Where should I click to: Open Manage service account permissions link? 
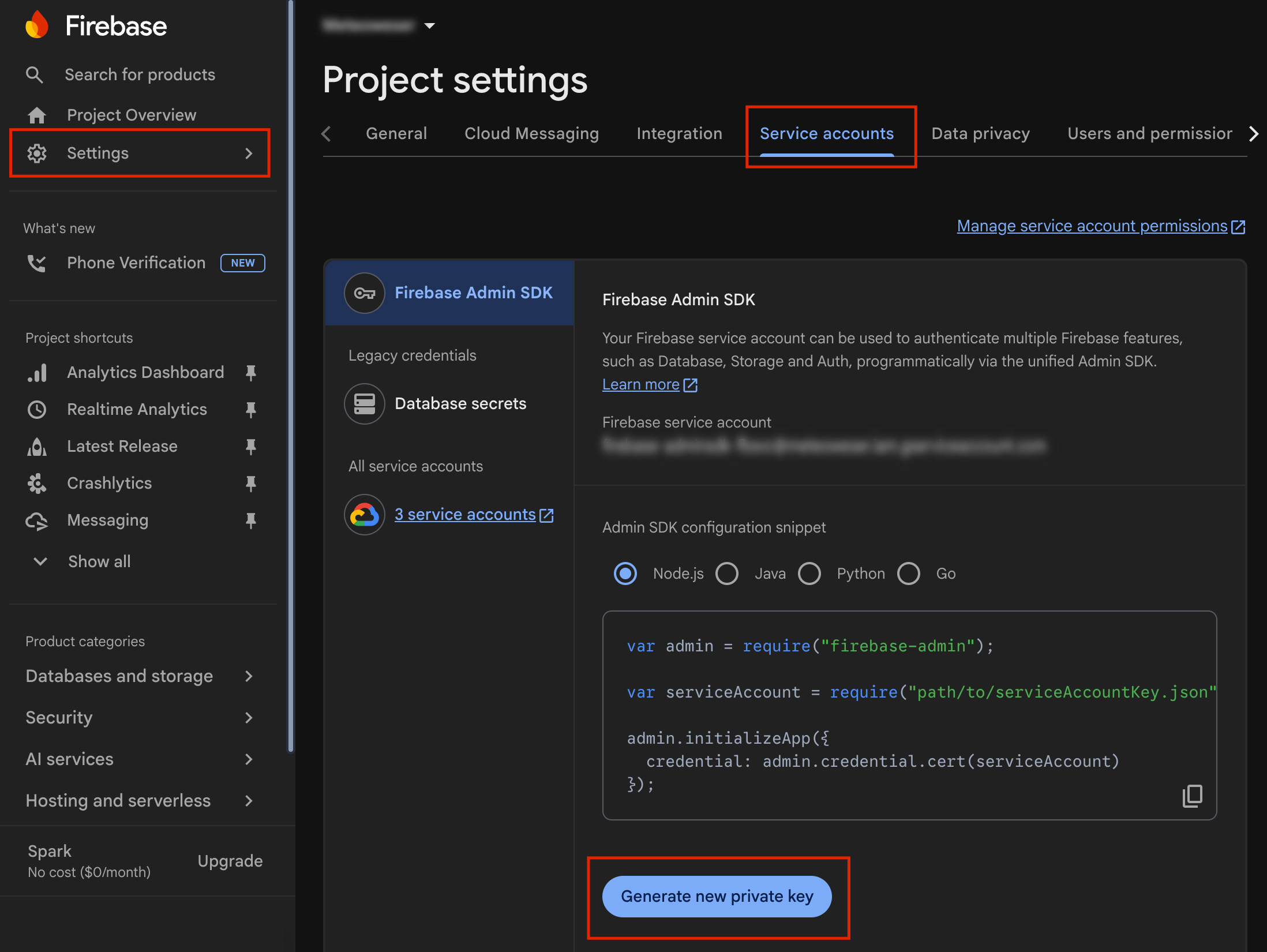click(1092, 226)
